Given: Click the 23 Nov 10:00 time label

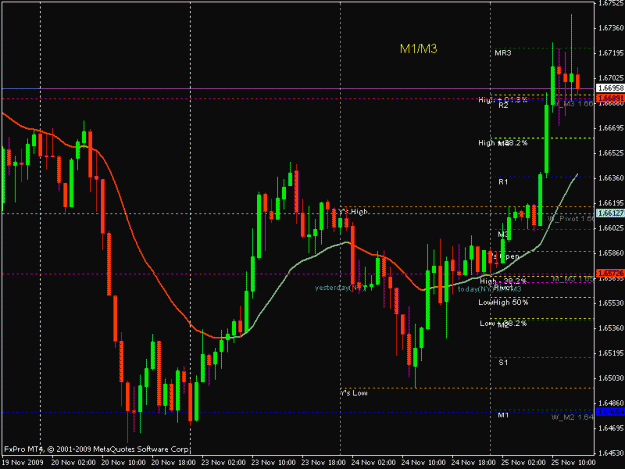Looking at the screenshot, I should 273,462.
